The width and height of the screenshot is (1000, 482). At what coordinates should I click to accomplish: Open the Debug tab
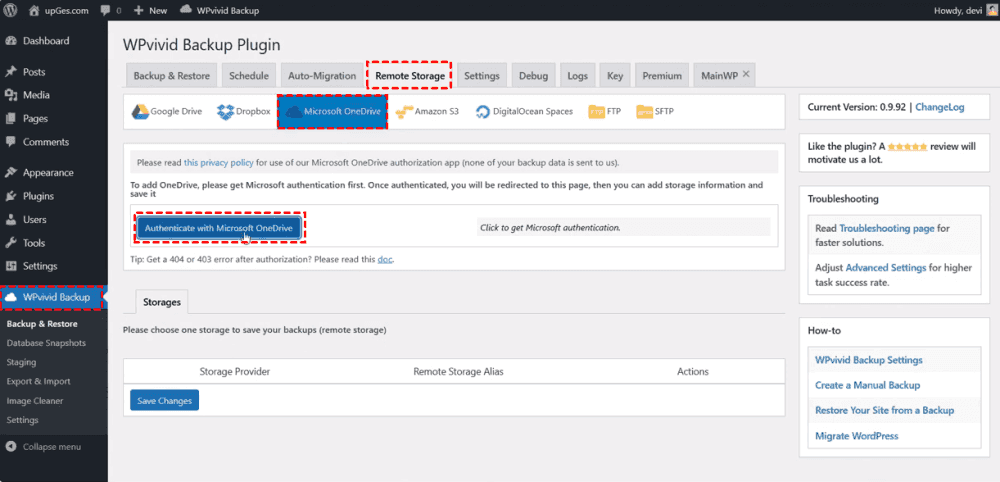(x=533, y=75)
